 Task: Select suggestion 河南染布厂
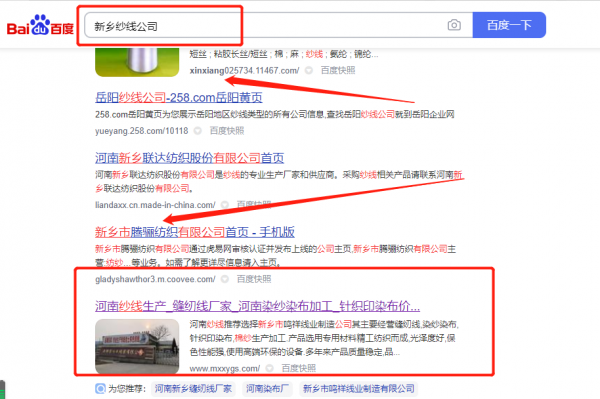pyautogui.click(x=267, y=389)
